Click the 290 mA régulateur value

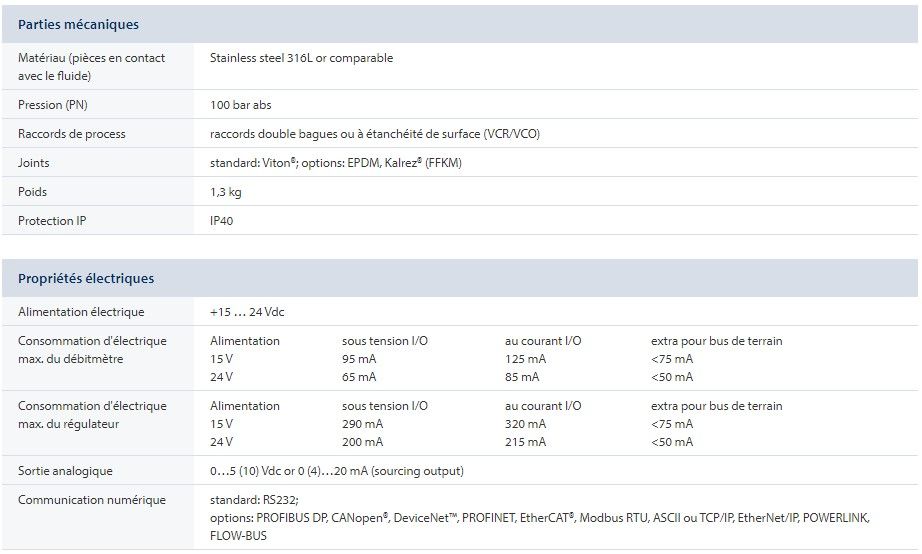pyautogui.click(x=362, y=424)
